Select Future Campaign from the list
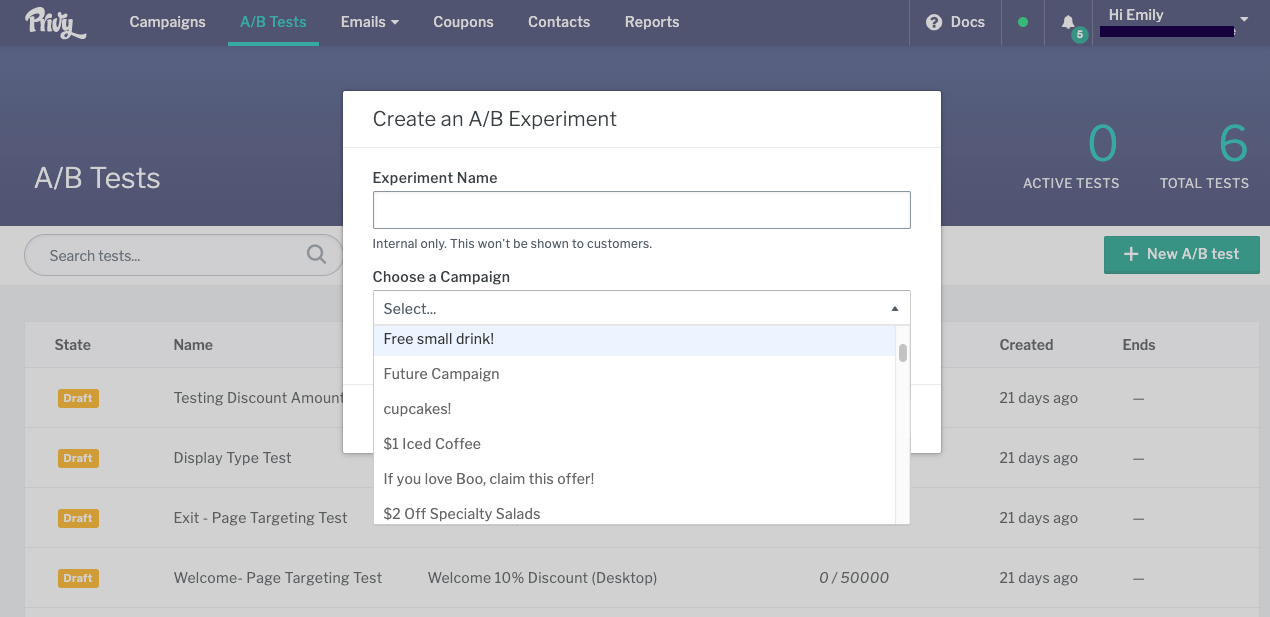 pyautogui.click(x=441, y=374)
